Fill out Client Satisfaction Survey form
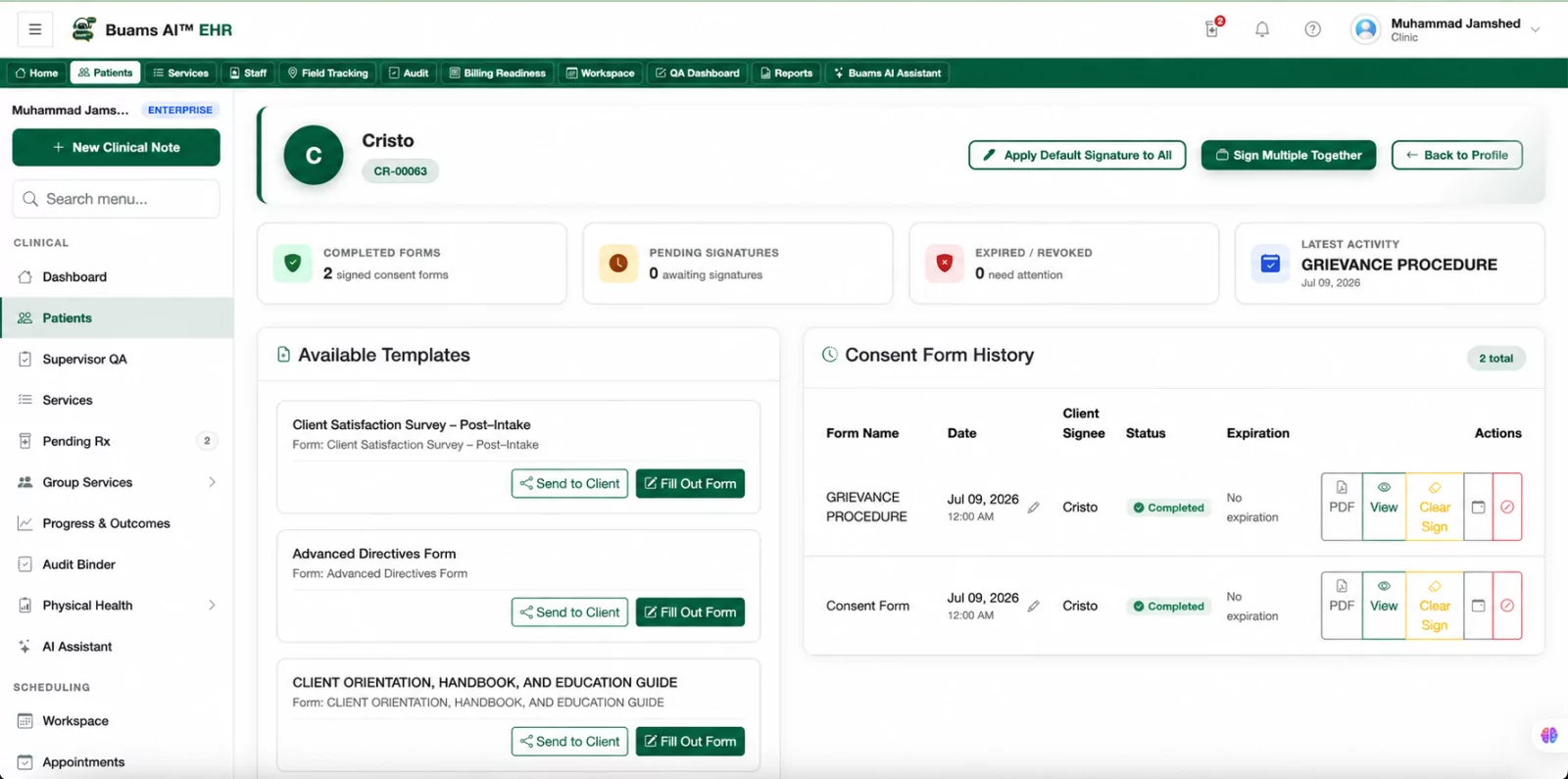Screen dimensions: 1568x779 690,484
